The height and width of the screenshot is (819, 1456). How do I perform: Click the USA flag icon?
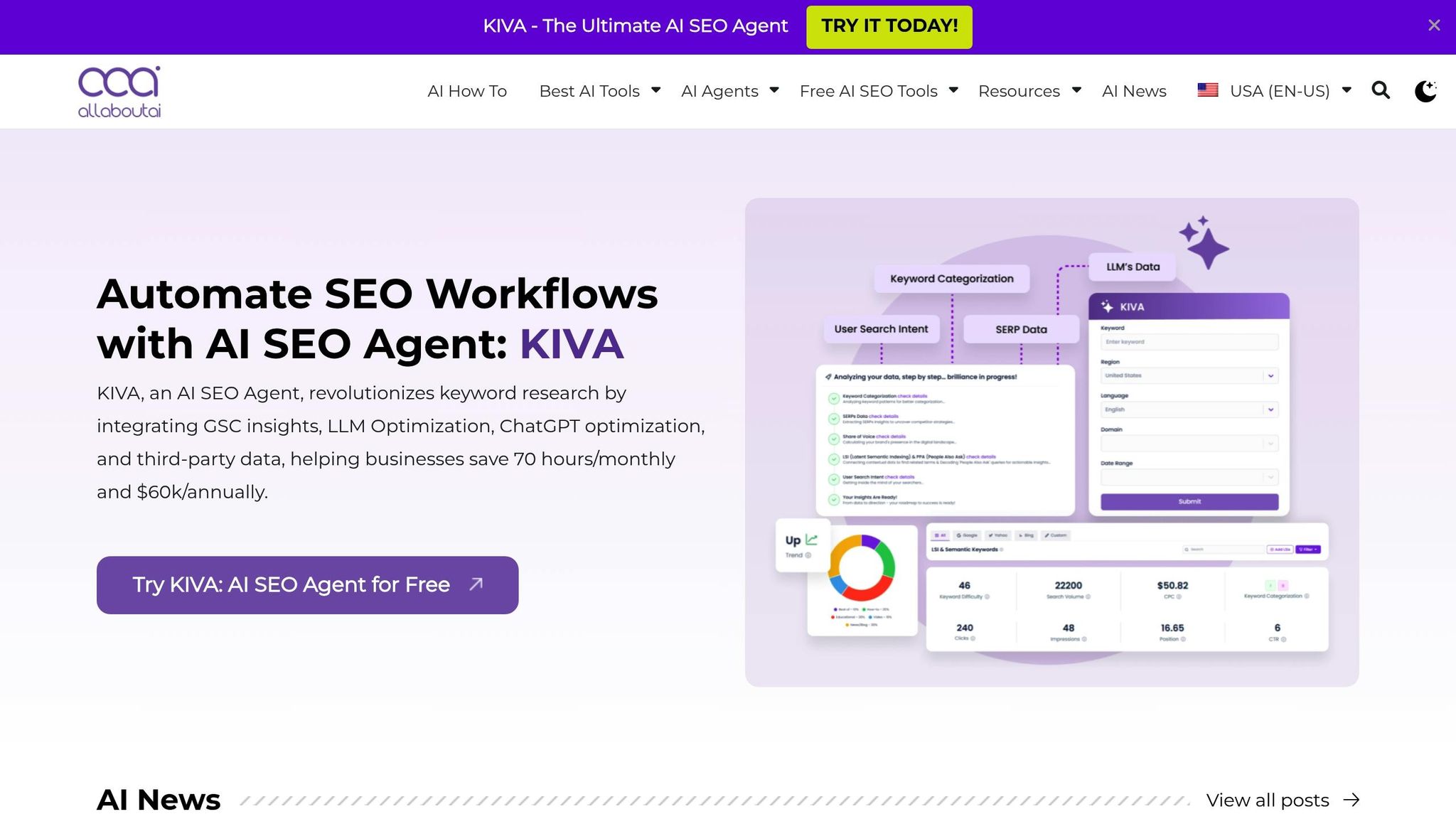click(x=1208, y=90)
